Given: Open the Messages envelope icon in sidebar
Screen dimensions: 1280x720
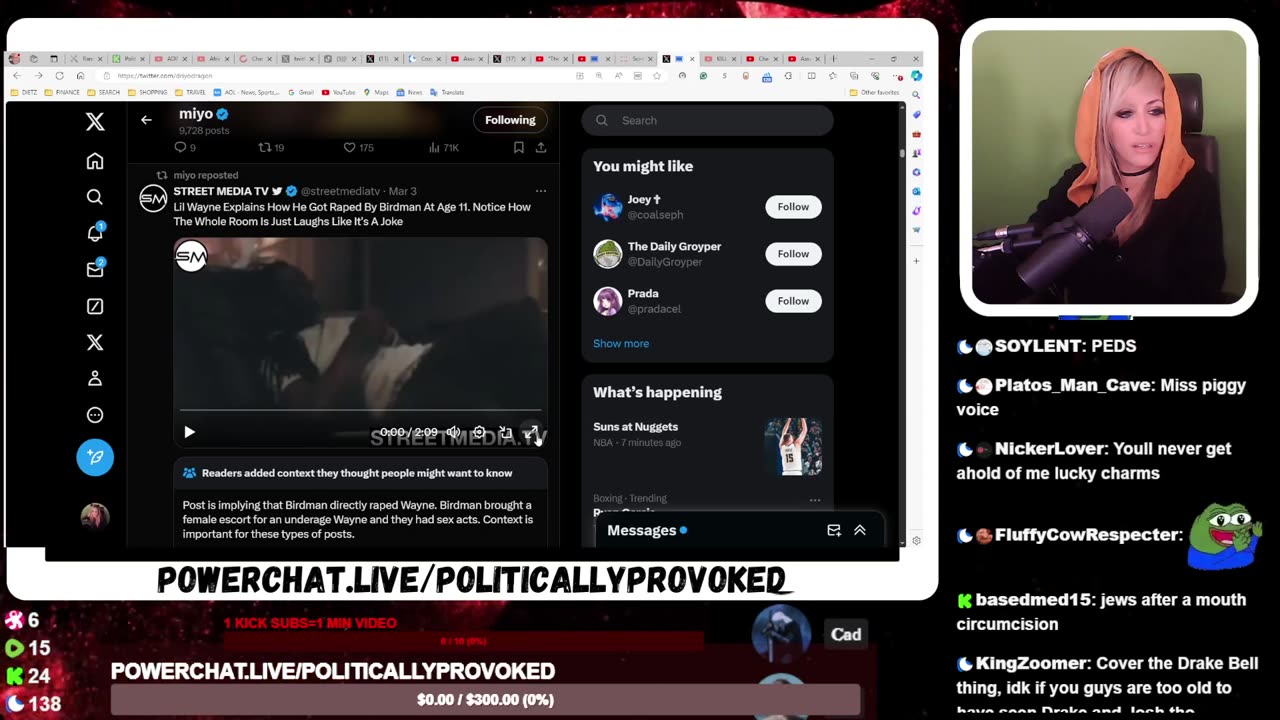Looking at the screenshot, I should [x=95, y=269].
